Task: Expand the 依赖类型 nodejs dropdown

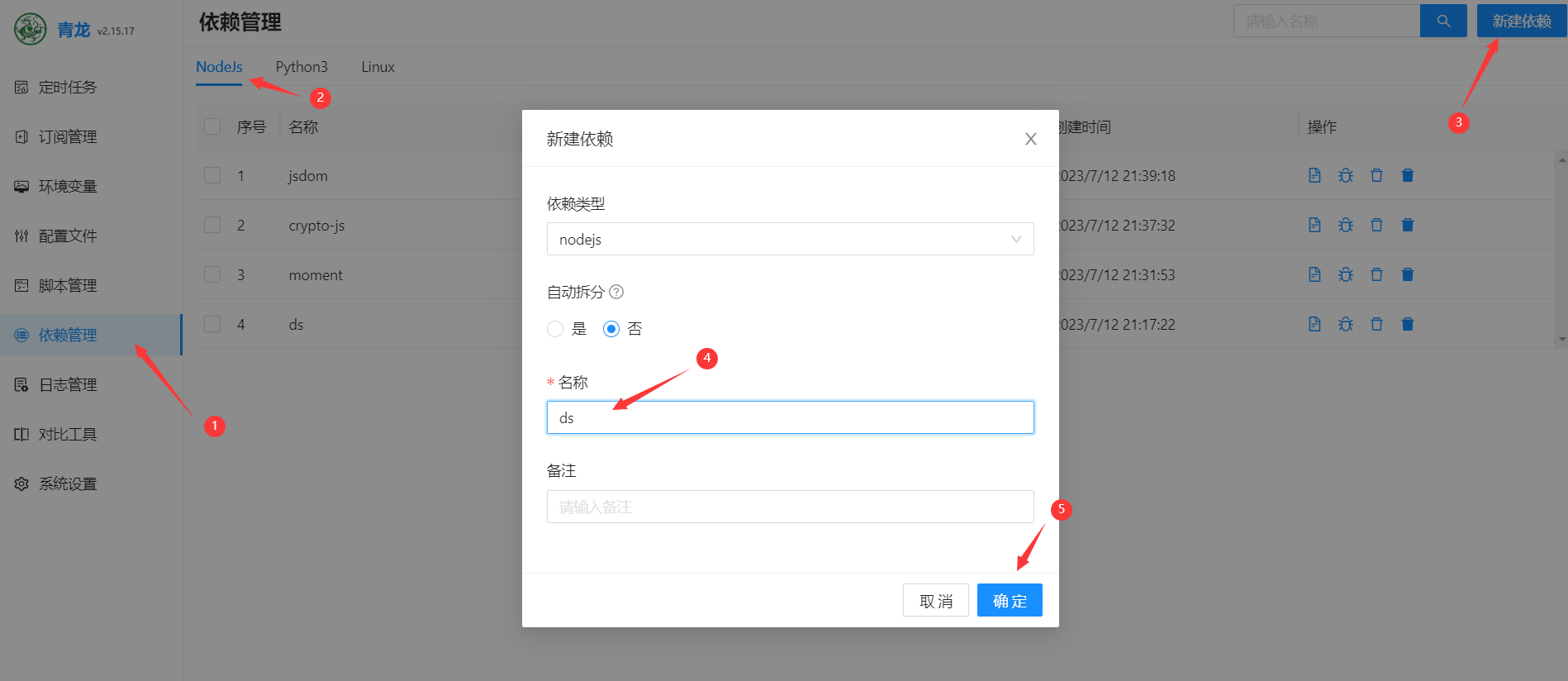Action: tap(790, 239)
